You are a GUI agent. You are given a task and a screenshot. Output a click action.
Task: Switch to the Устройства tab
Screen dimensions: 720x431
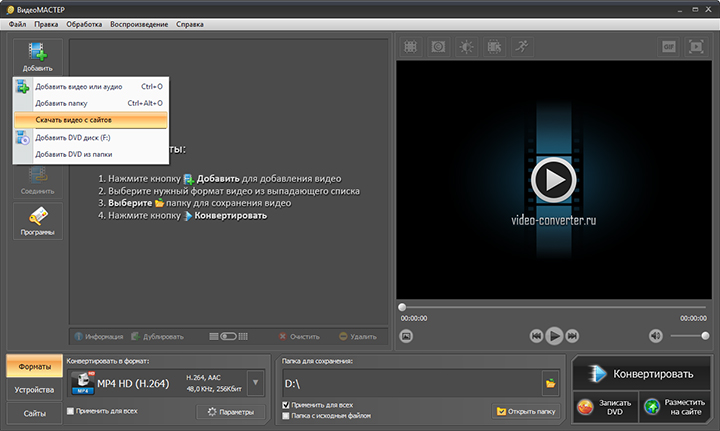coord(34,390)
